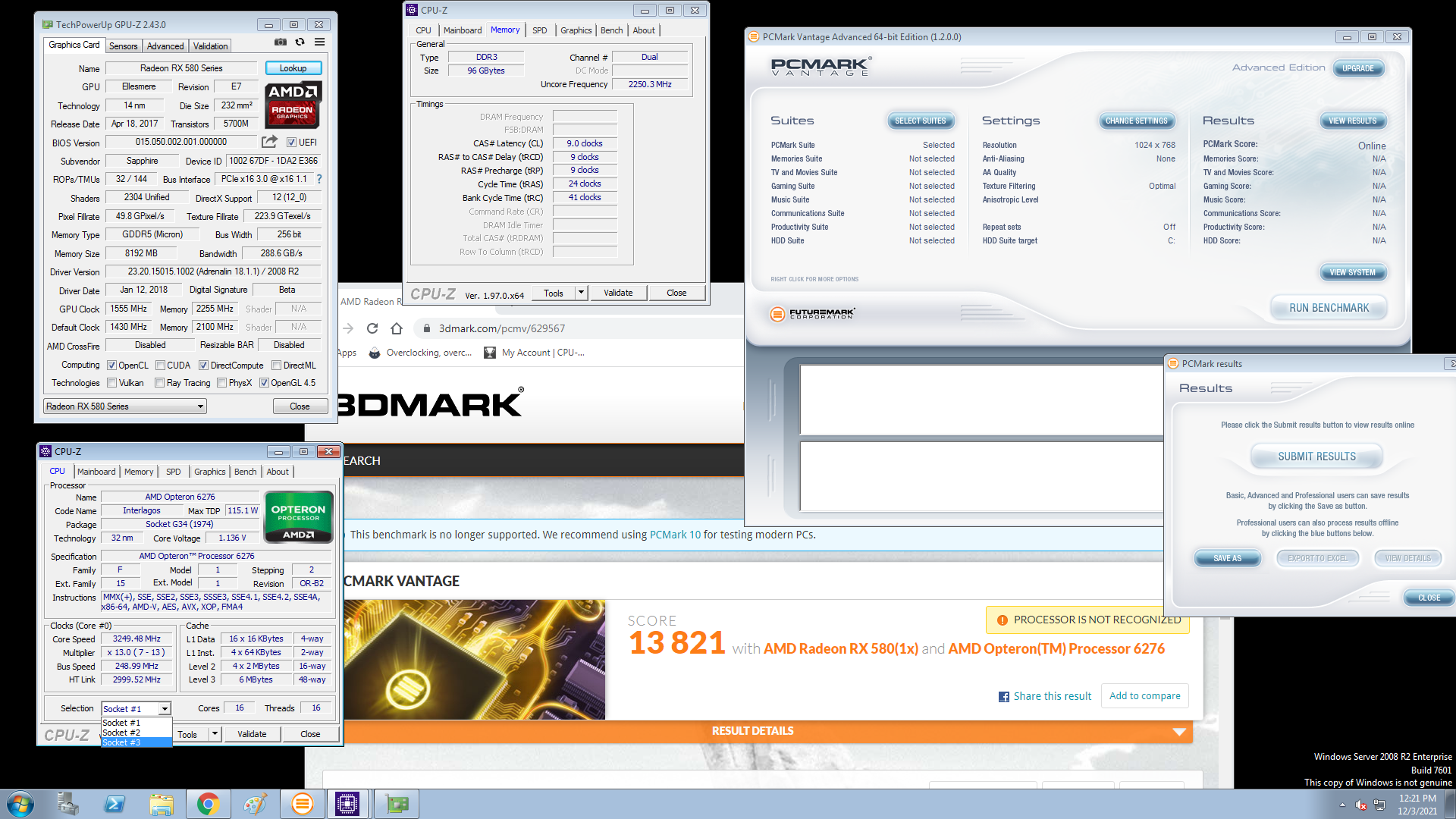The width and height of the screenshot is (1456, 819).
Task: Open CPU-Z socket Selection dropdown
Action: (x=136, y=709)
